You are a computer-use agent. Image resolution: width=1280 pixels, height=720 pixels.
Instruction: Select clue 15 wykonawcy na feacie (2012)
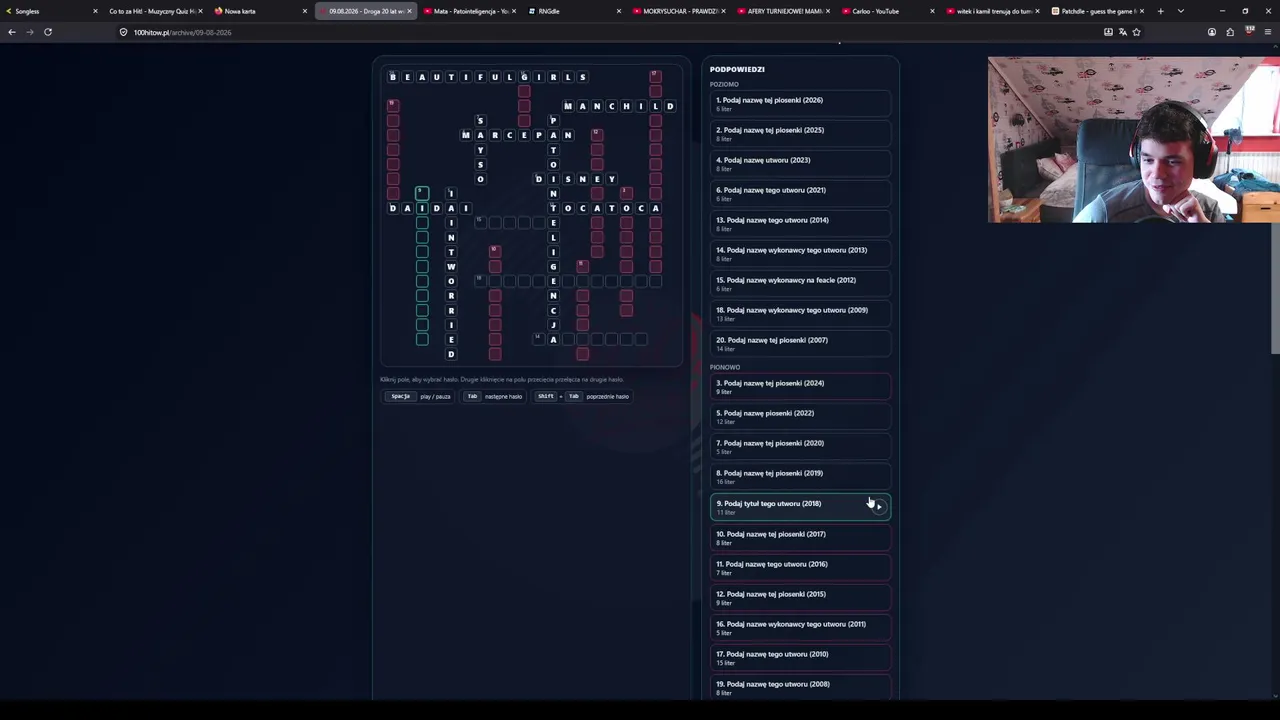800,283
